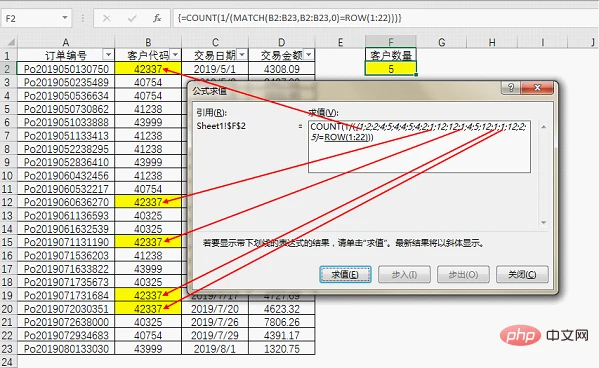Click amount cell 1320.75
This screenshot has height=368, width=599.
coord(282,349)
